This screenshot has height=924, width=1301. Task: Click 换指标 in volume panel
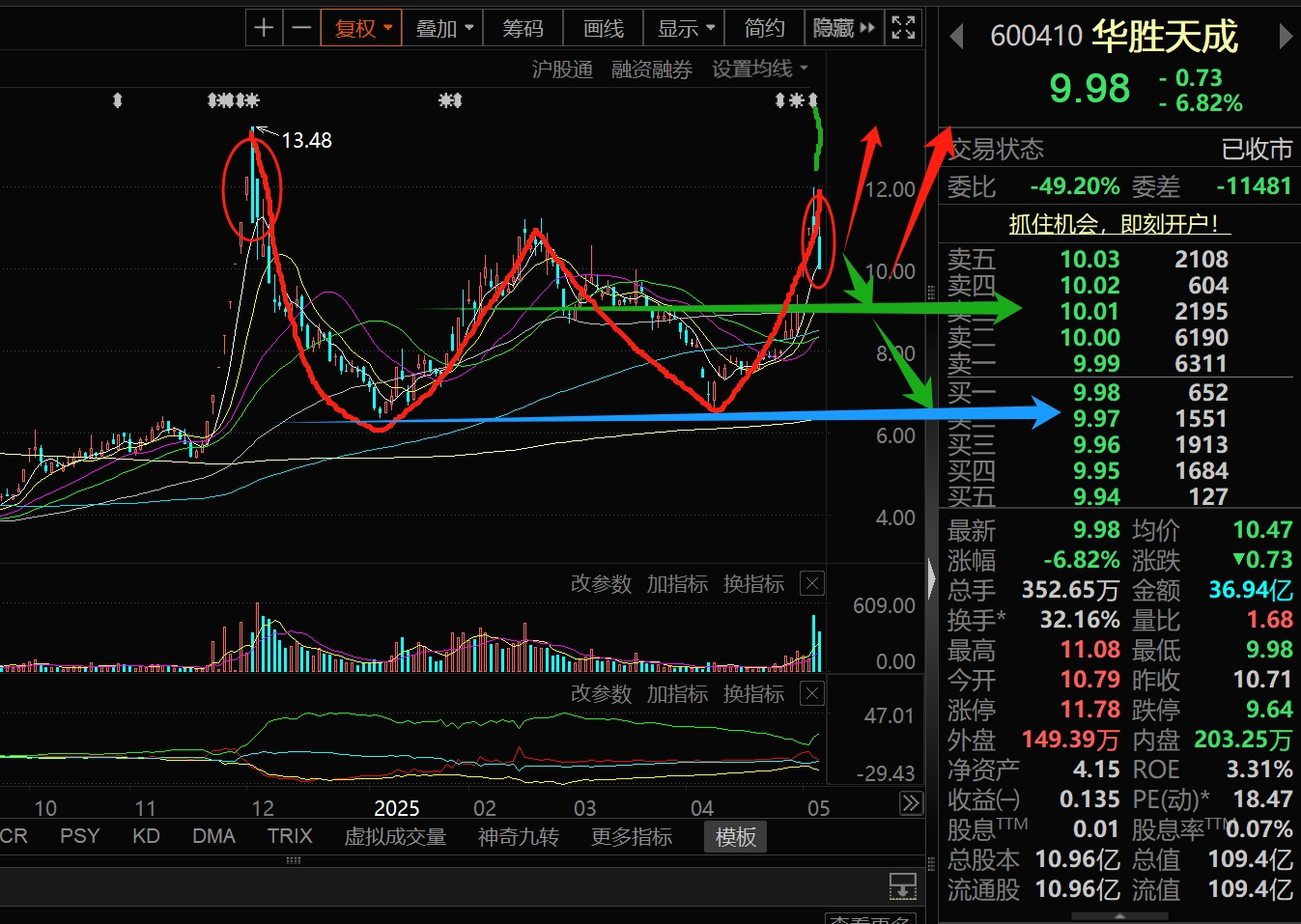(753, 584)
